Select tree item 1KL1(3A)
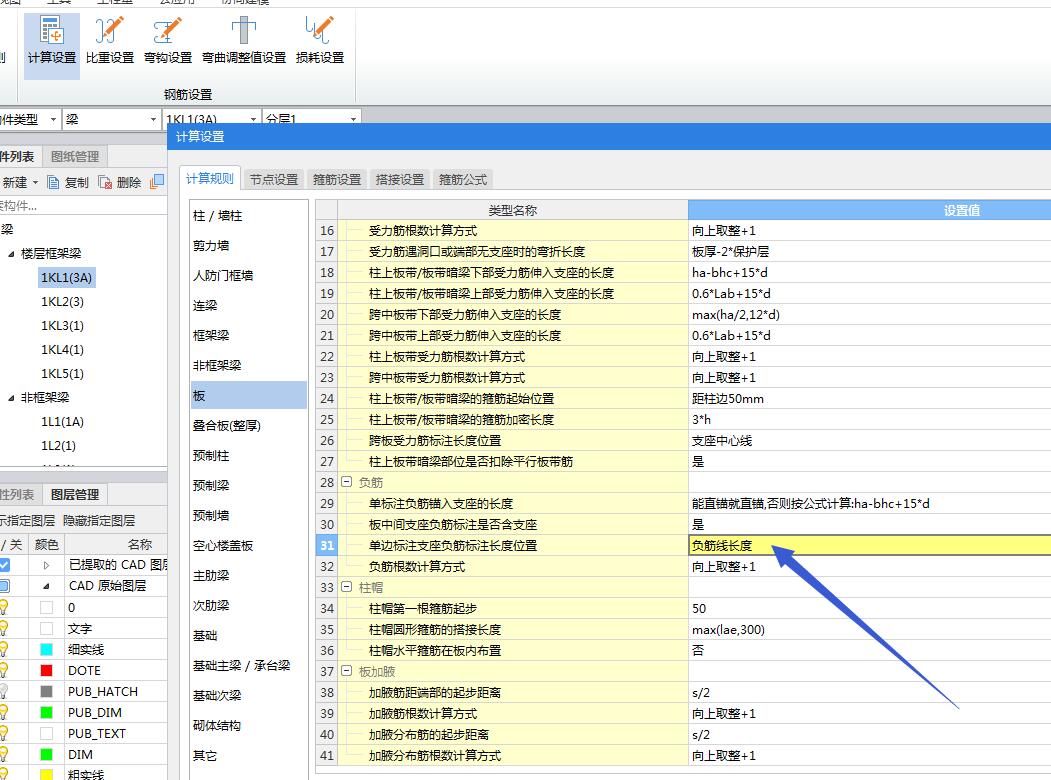1051x780 pixels. coord(66,277)
